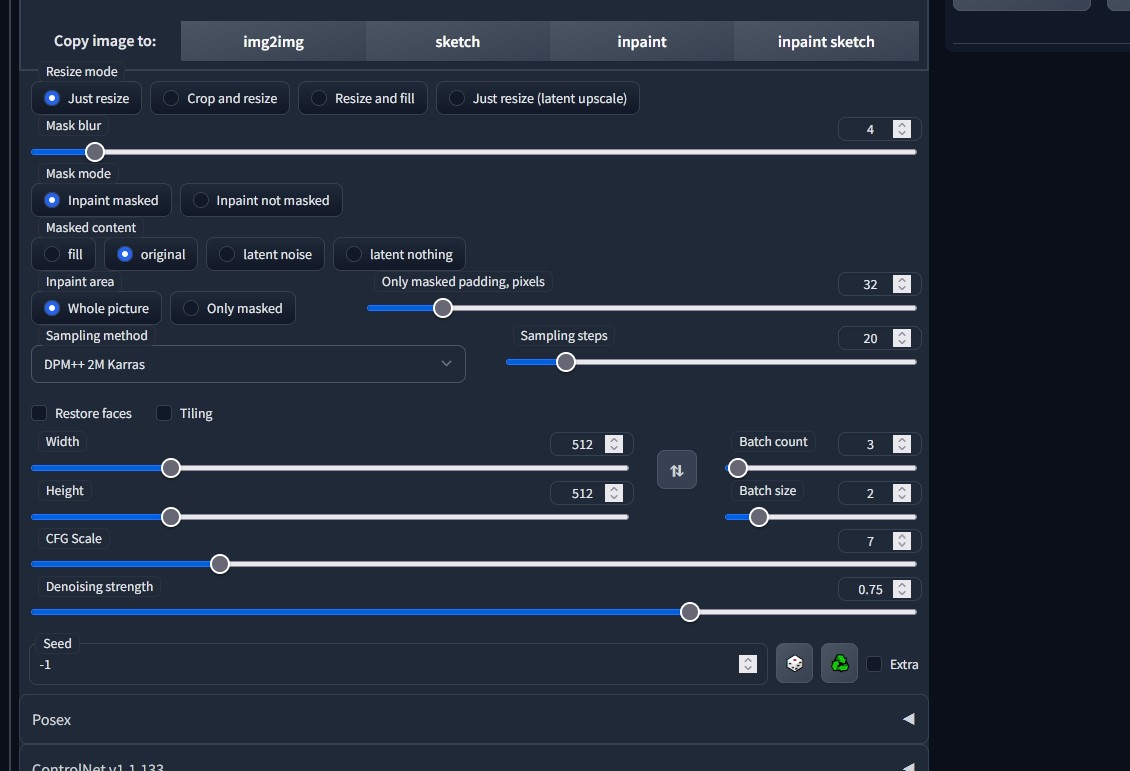The height and width of the screenshot is (771, 1130).
Task: Expand the ControlNet v1.1.133 section
Action: pyautogui.click(x=473, y=764)
